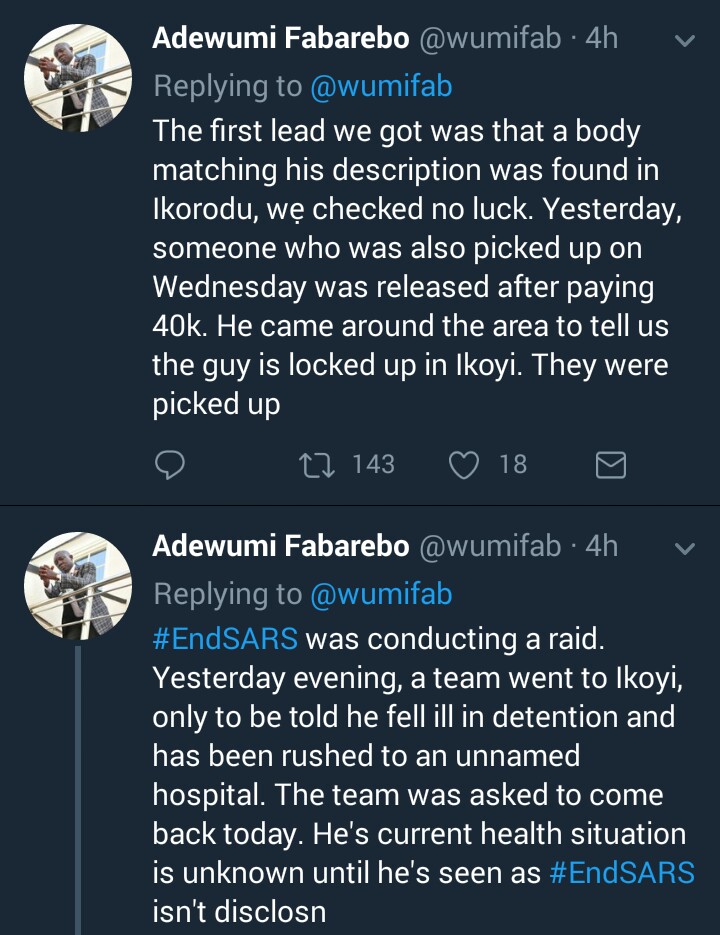Open the #EndSARS hashtag starting second tweet
The width and height of the screenshot is (720, 935).
(225, 639)
